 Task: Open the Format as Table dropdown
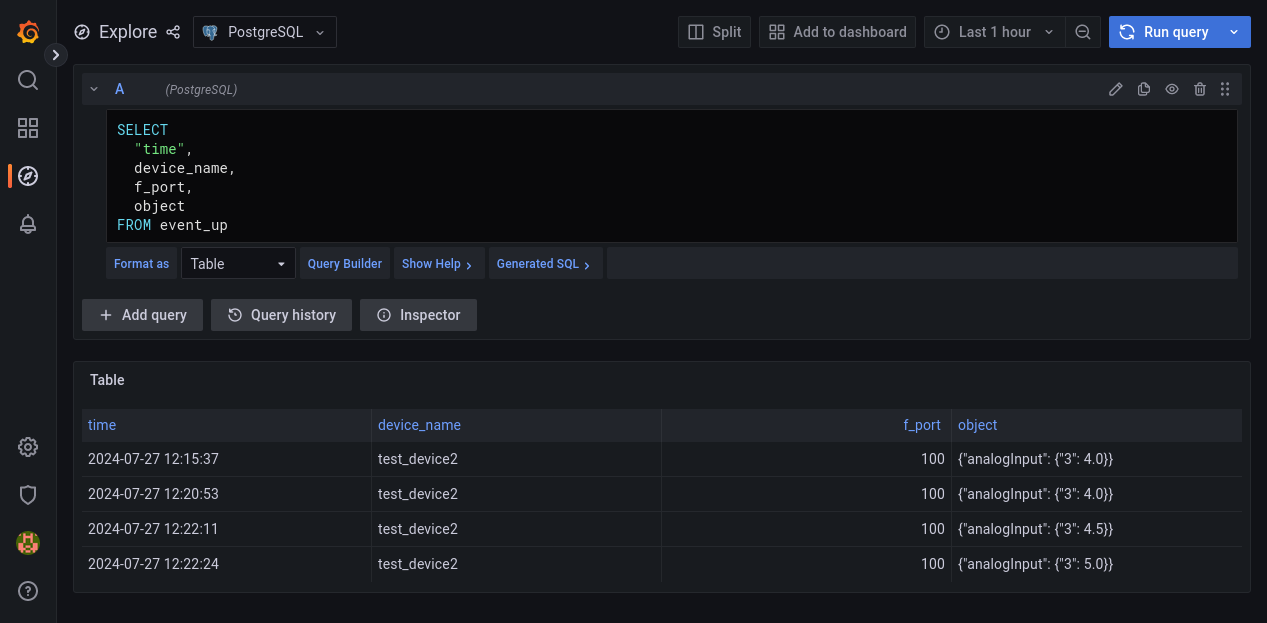click(x=238, y=264)
